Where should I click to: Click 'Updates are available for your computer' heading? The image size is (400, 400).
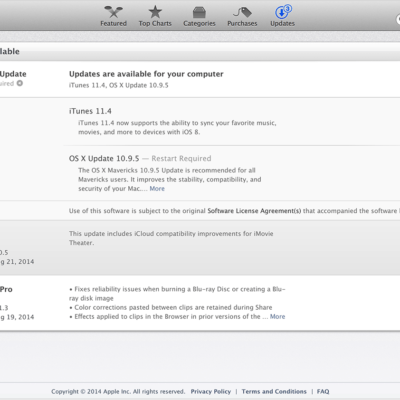tap(146, 74)
